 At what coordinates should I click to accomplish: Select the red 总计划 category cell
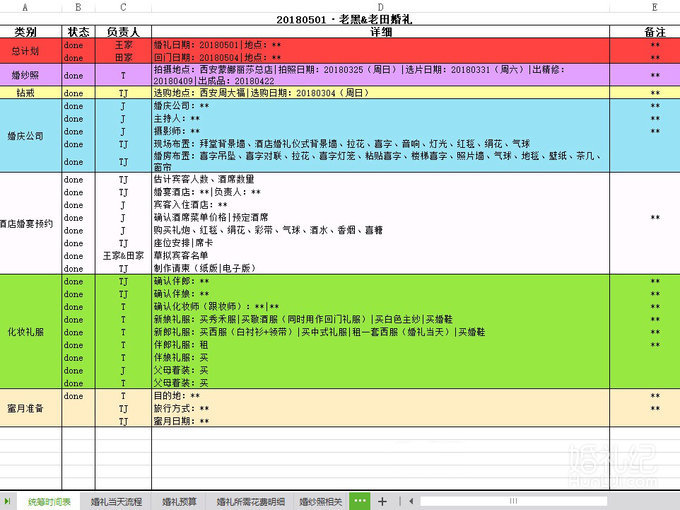tap(31, 52)
